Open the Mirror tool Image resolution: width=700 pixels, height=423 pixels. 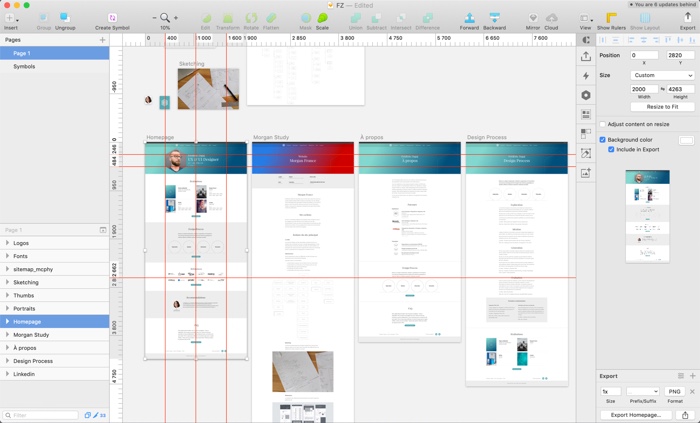coord(532,18)
